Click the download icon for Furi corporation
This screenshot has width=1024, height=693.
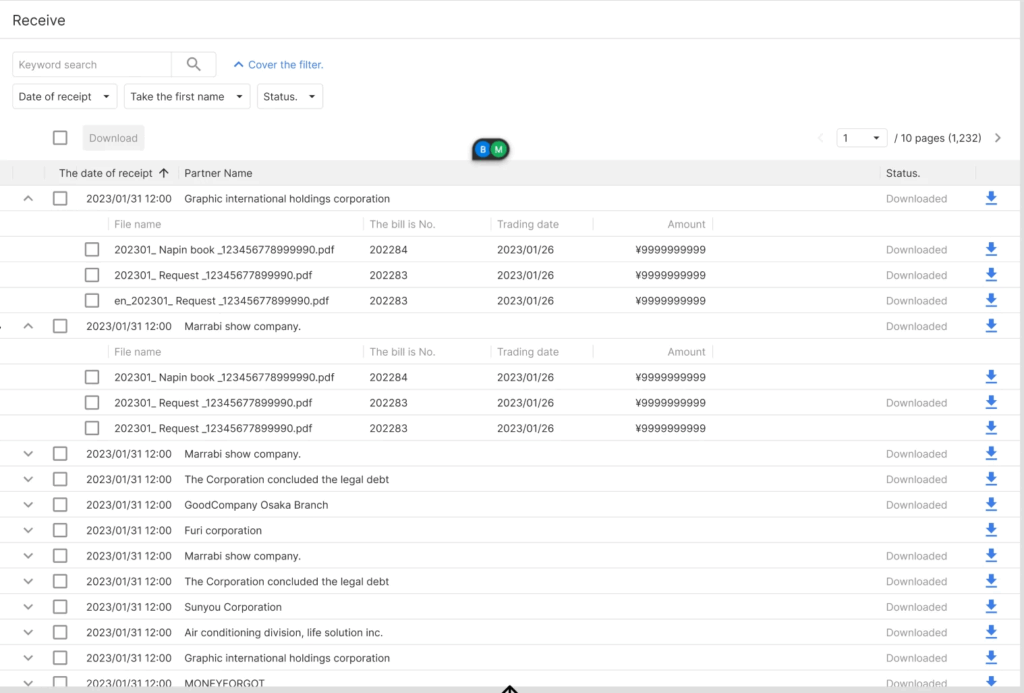click(x=991, y=530)
